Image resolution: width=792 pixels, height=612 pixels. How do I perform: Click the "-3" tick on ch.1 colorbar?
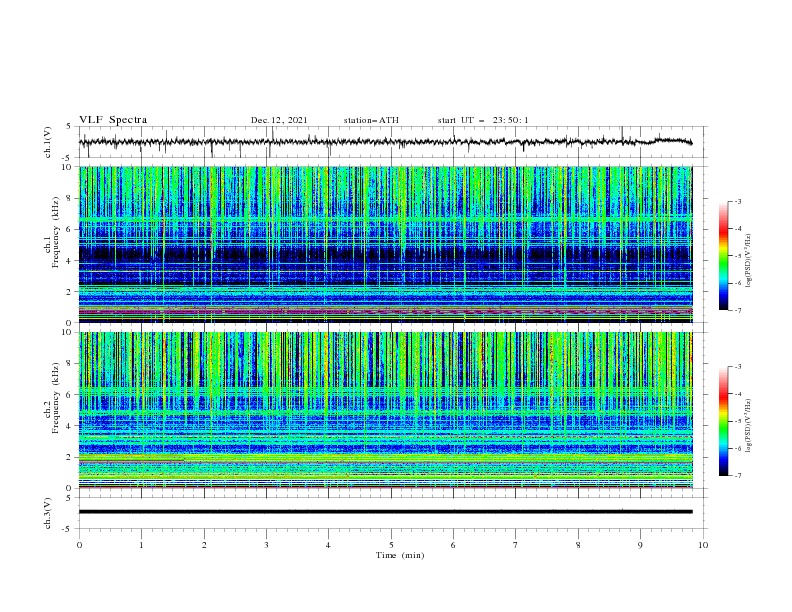[738, 201]
